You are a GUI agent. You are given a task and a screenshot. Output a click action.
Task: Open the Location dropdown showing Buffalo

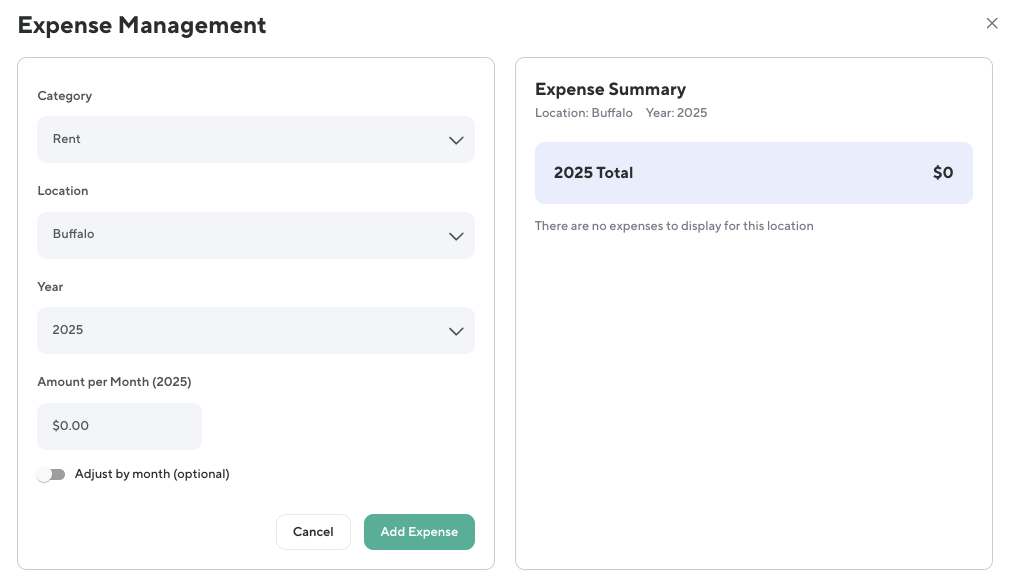click(x=255, y=235)
